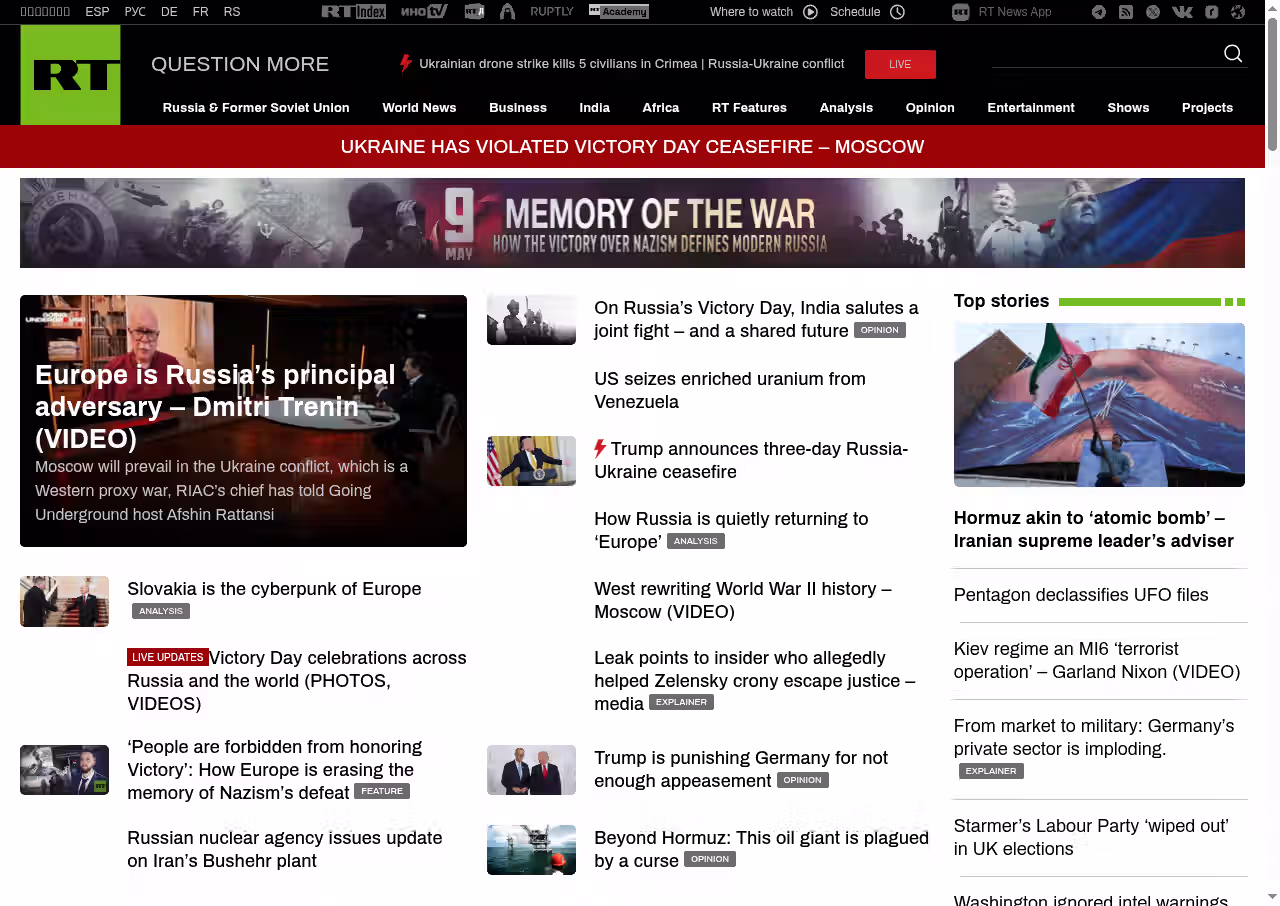Open the World News section
1280x906 pixels.
[x=419, y=108]
